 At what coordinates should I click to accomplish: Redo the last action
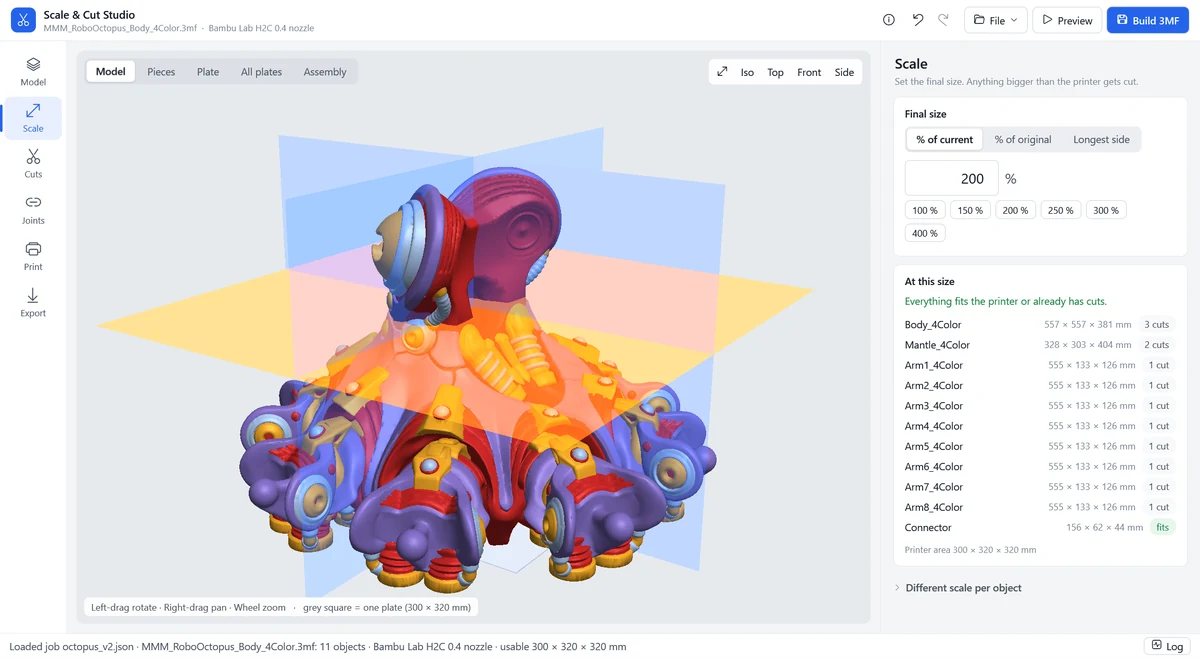pyautogui.click(x=943, y=20)
